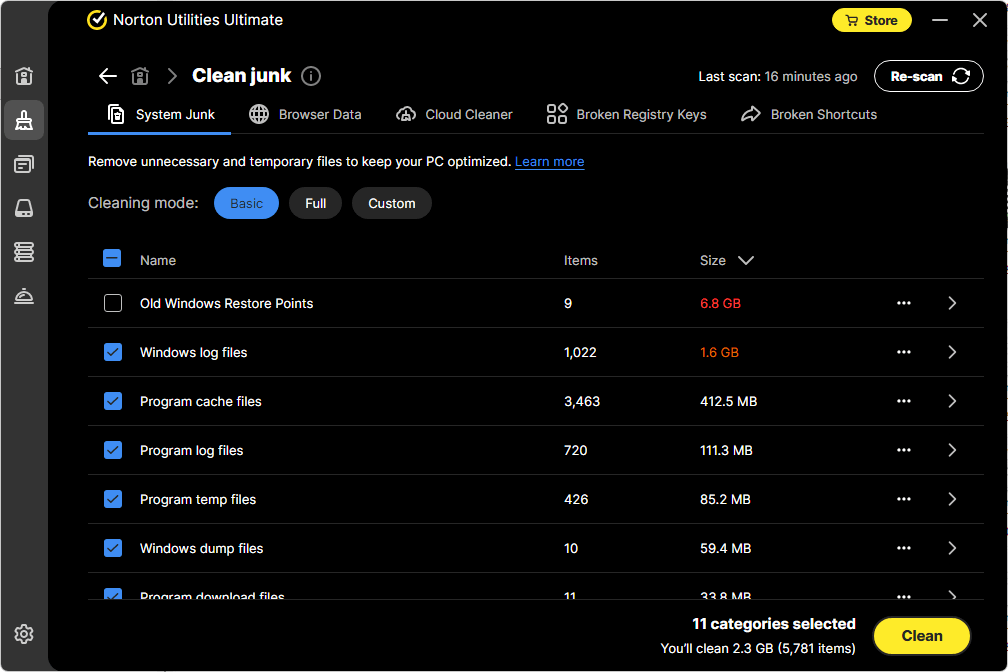The image size is (1008, 672).
Task: Start cleaning with the Clean button
Action: 921,636
